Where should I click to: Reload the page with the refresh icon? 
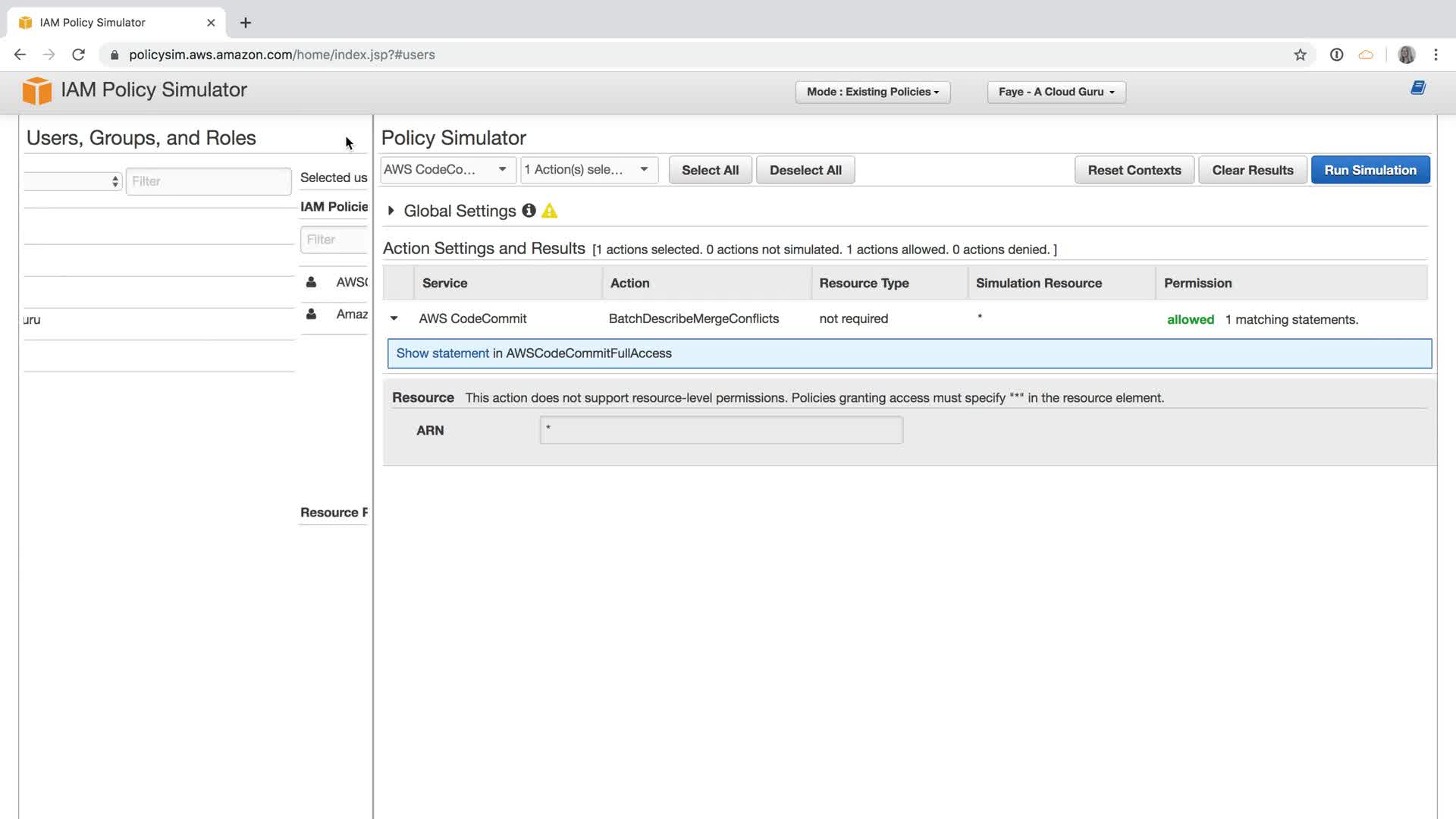click(x=78, y=55)
